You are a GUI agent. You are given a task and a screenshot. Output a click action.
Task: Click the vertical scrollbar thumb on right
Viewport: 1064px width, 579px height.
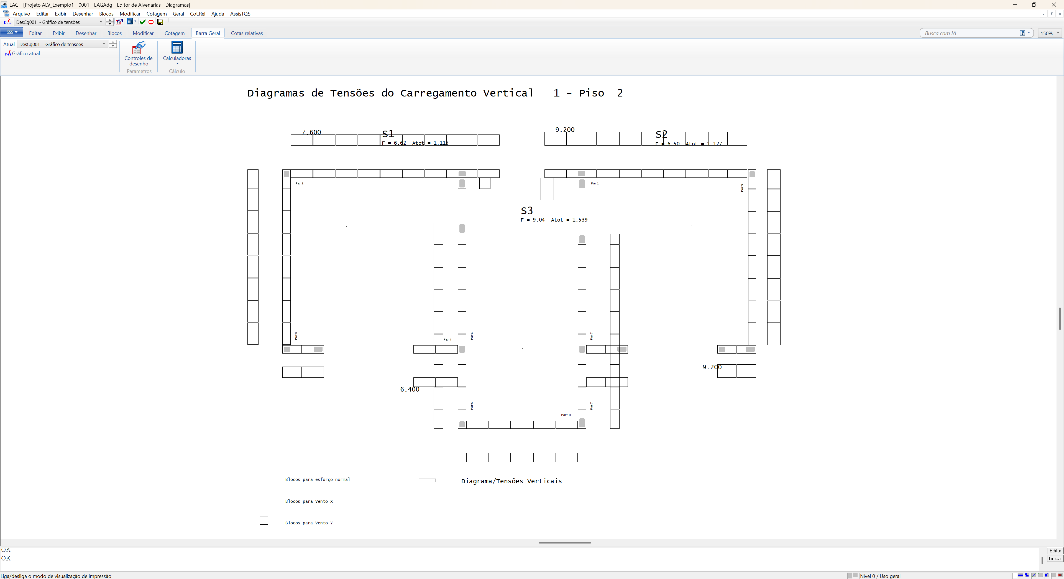click(1060, 318)
